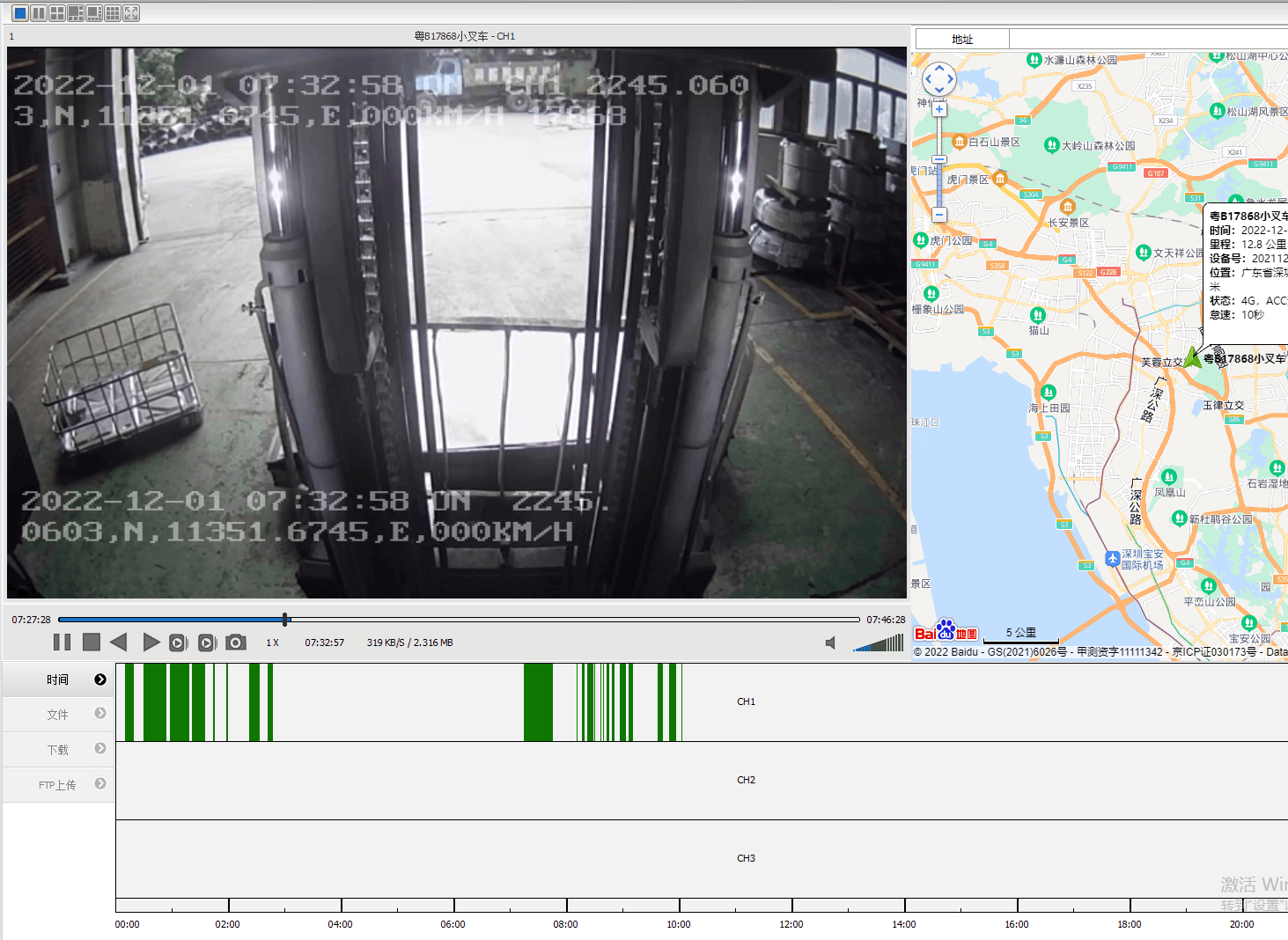Switch to single-window video layout
Image resolution: width=1288 pixels, height=940 pixels.
[x=19, y=13]
